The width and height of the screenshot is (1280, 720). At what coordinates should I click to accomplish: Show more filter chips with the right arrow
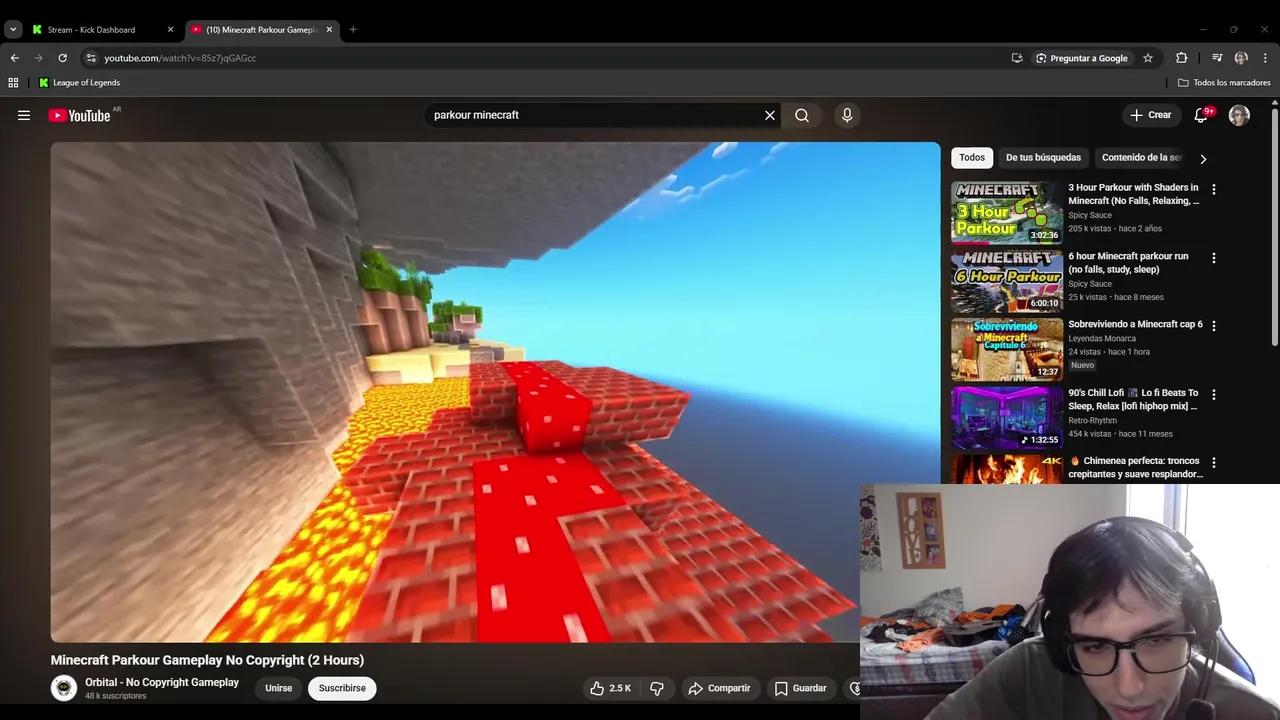click(x=1203, y=158)
